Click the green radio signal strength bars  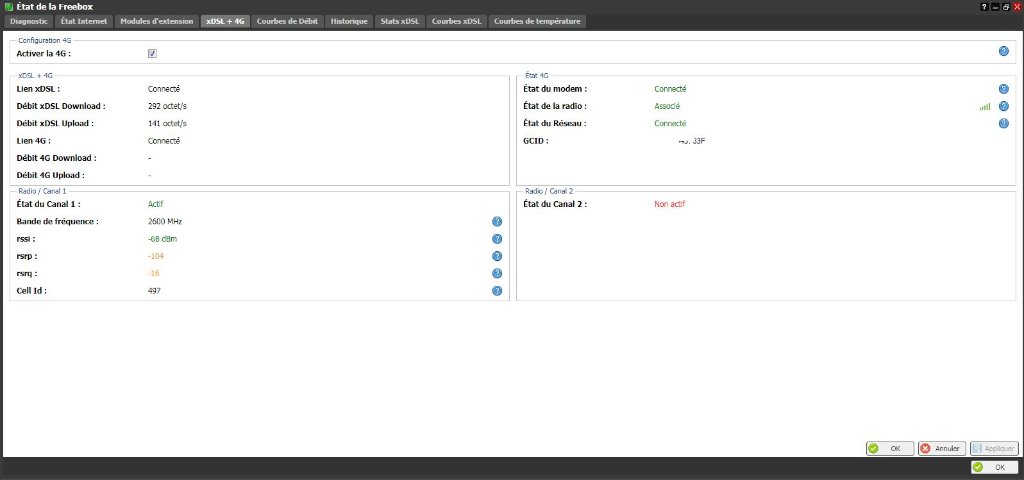click(985, 106)
